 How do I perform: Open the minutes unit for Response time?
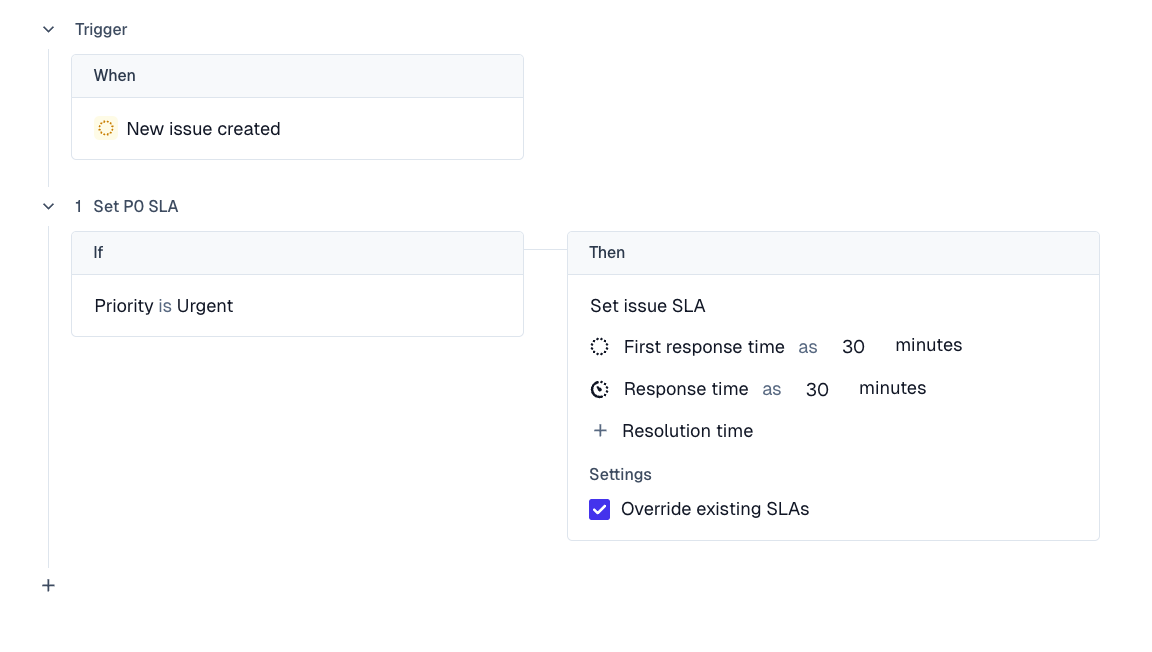892,388
